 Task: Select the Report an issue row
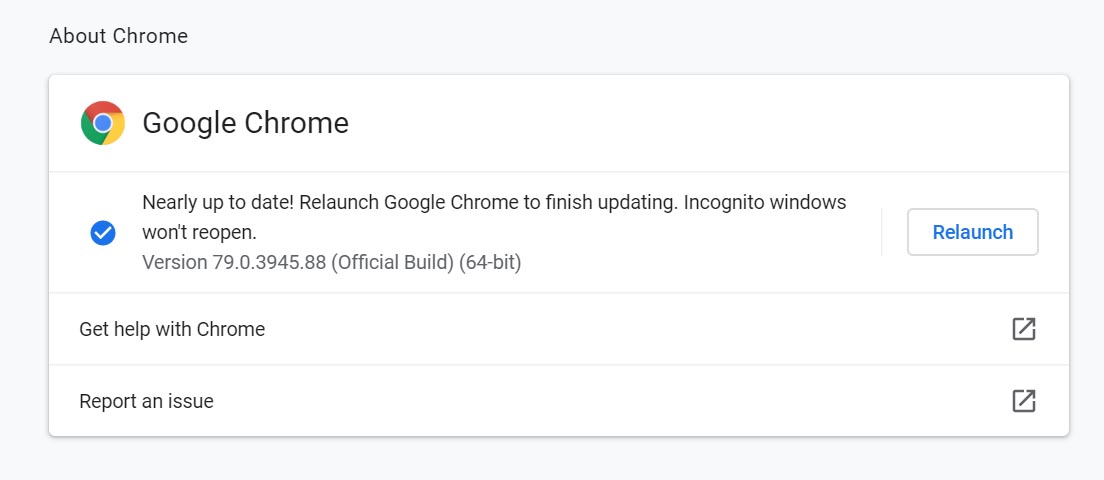558,400
